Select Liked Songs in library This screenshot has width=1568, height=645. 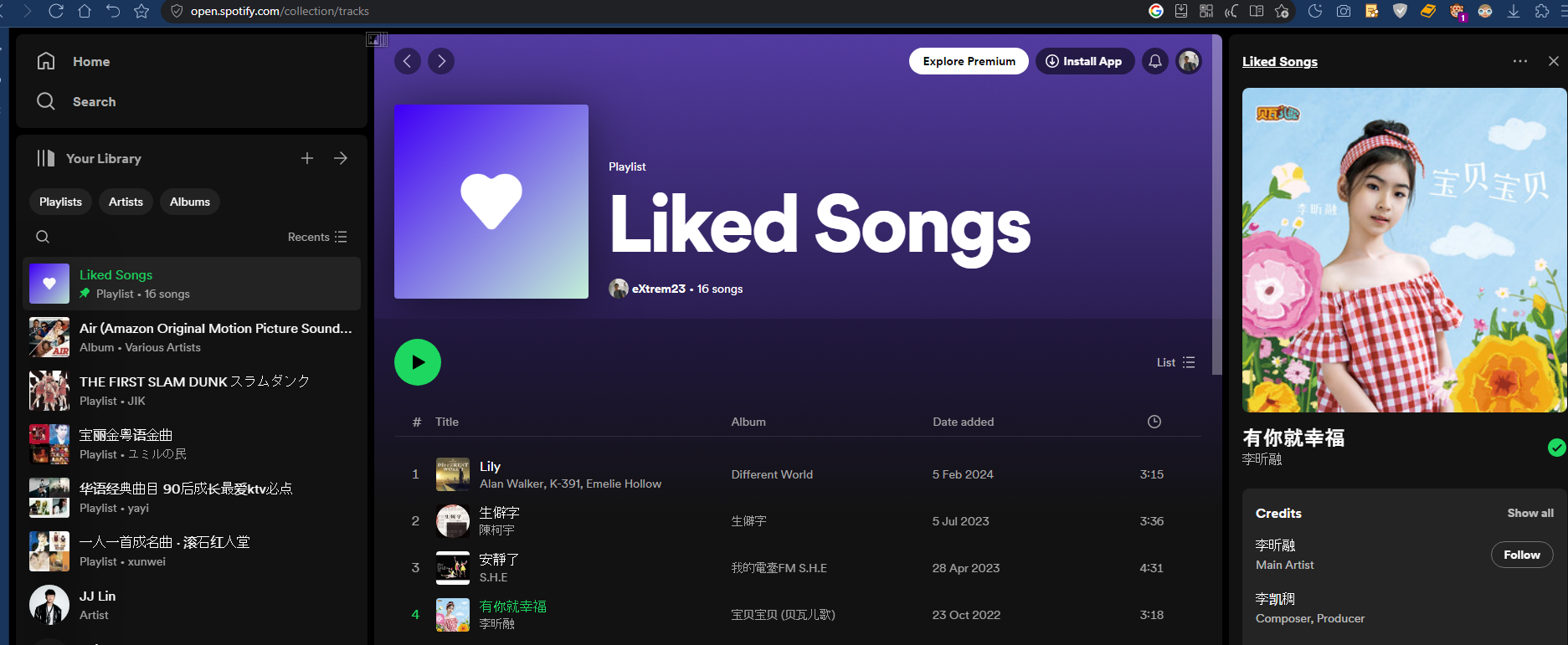(192, 284)
